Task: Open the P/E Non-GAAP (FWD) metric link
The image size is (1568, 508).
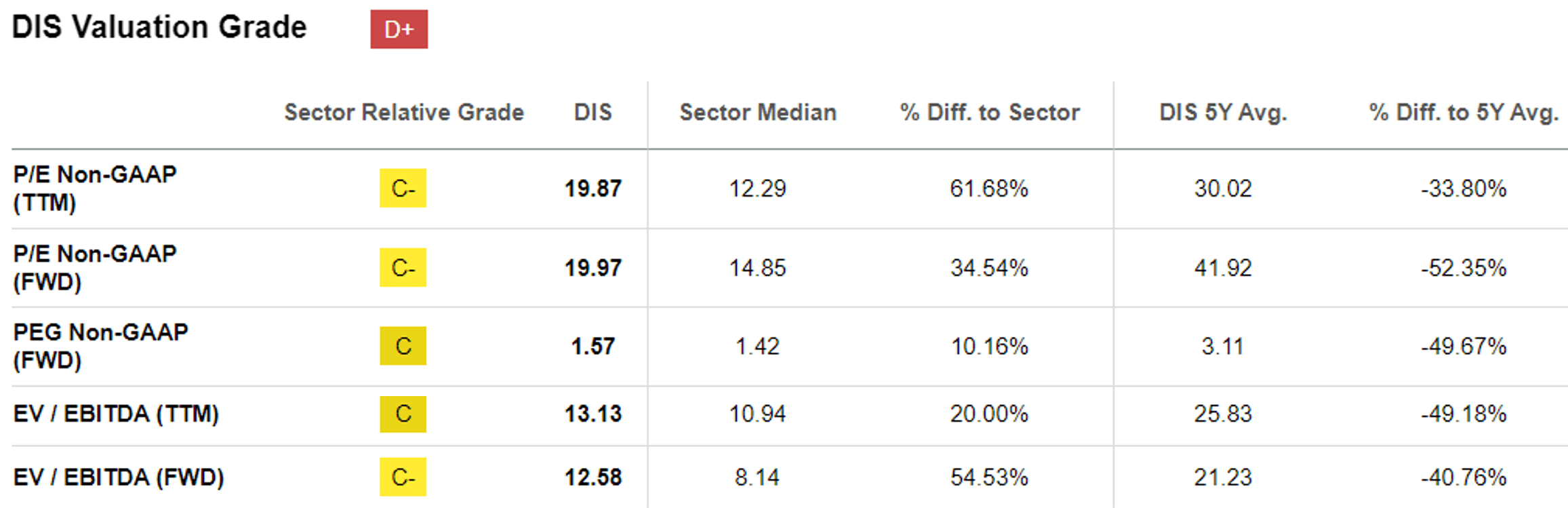Action: tap(95, 267)
